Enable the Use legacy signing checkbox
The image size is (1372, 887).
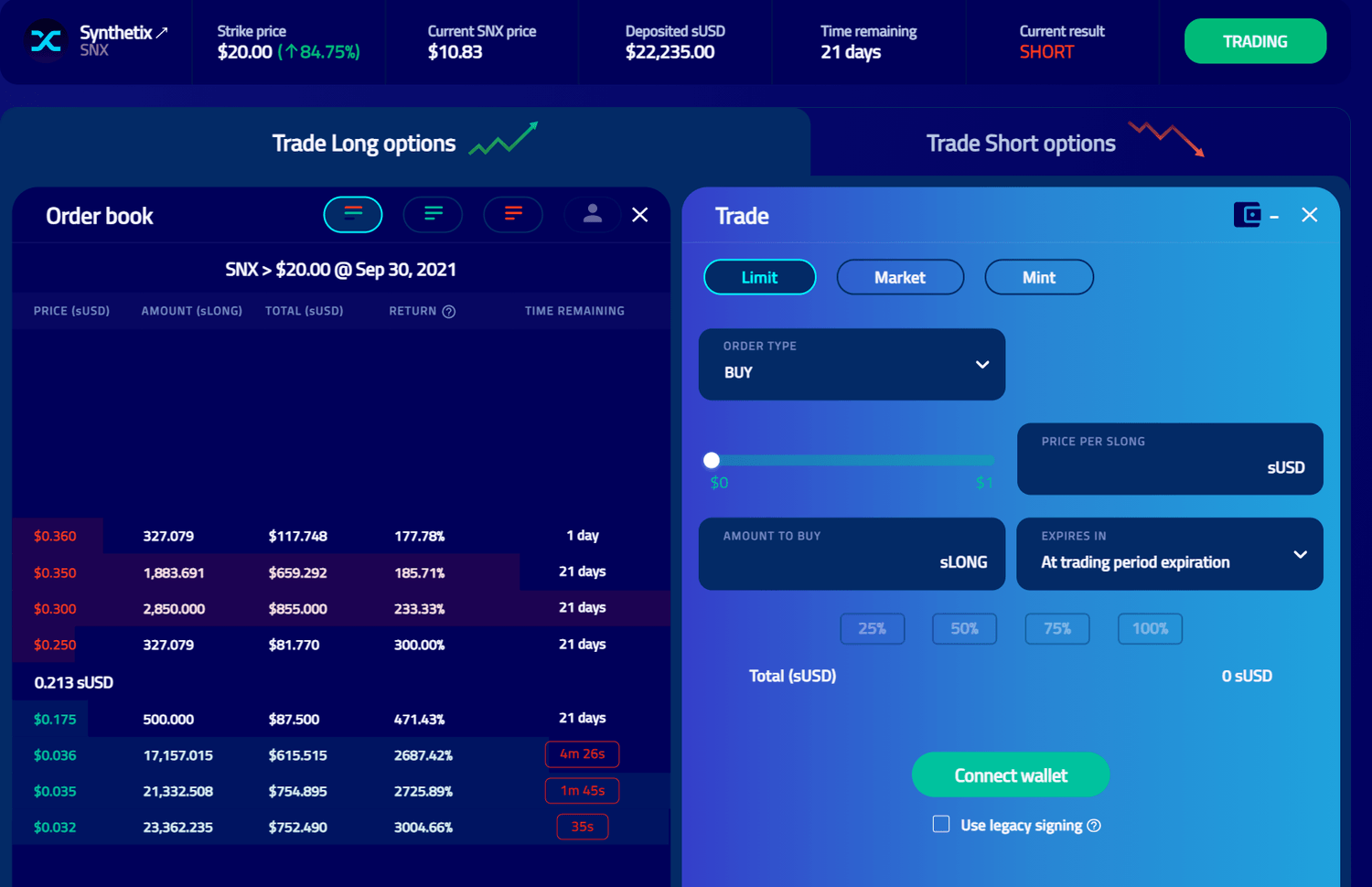coord(941,824)
